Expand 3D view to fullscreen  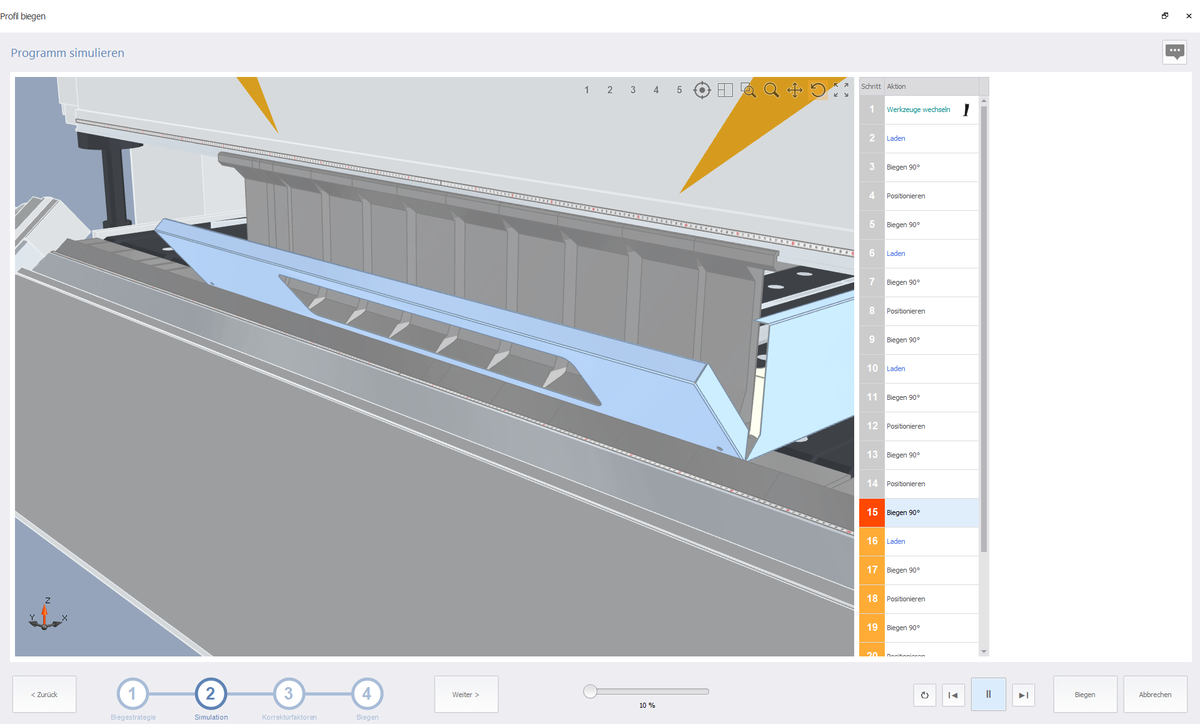coord(841,90)
